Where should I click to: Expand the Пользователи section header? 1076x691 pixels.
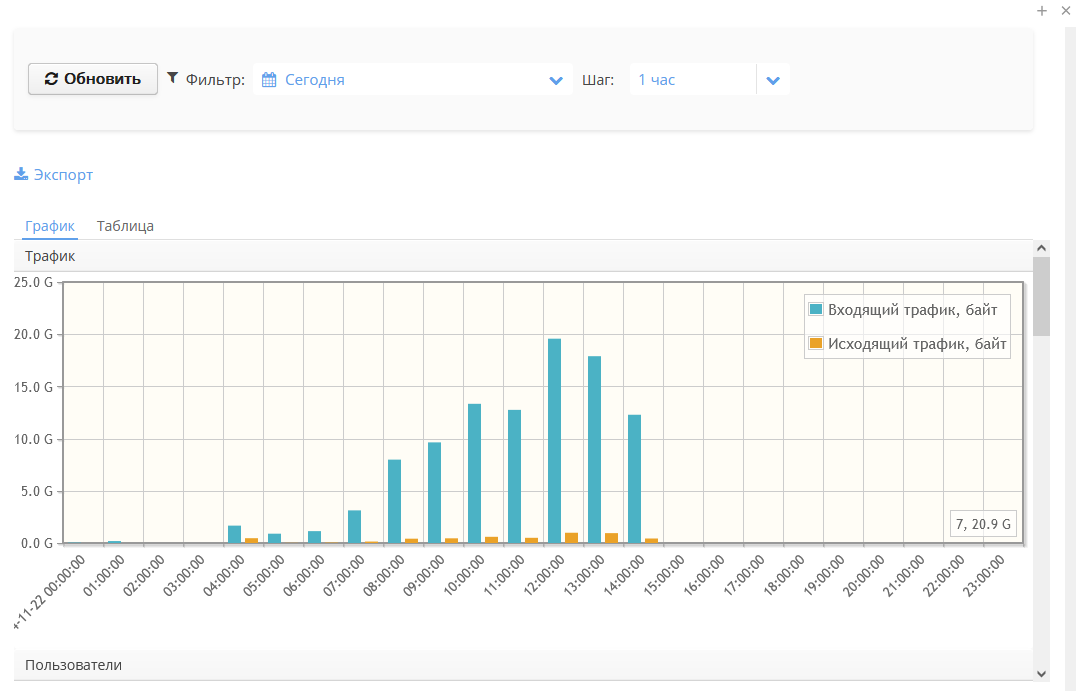pyautogui.click(x=73, y=665)
